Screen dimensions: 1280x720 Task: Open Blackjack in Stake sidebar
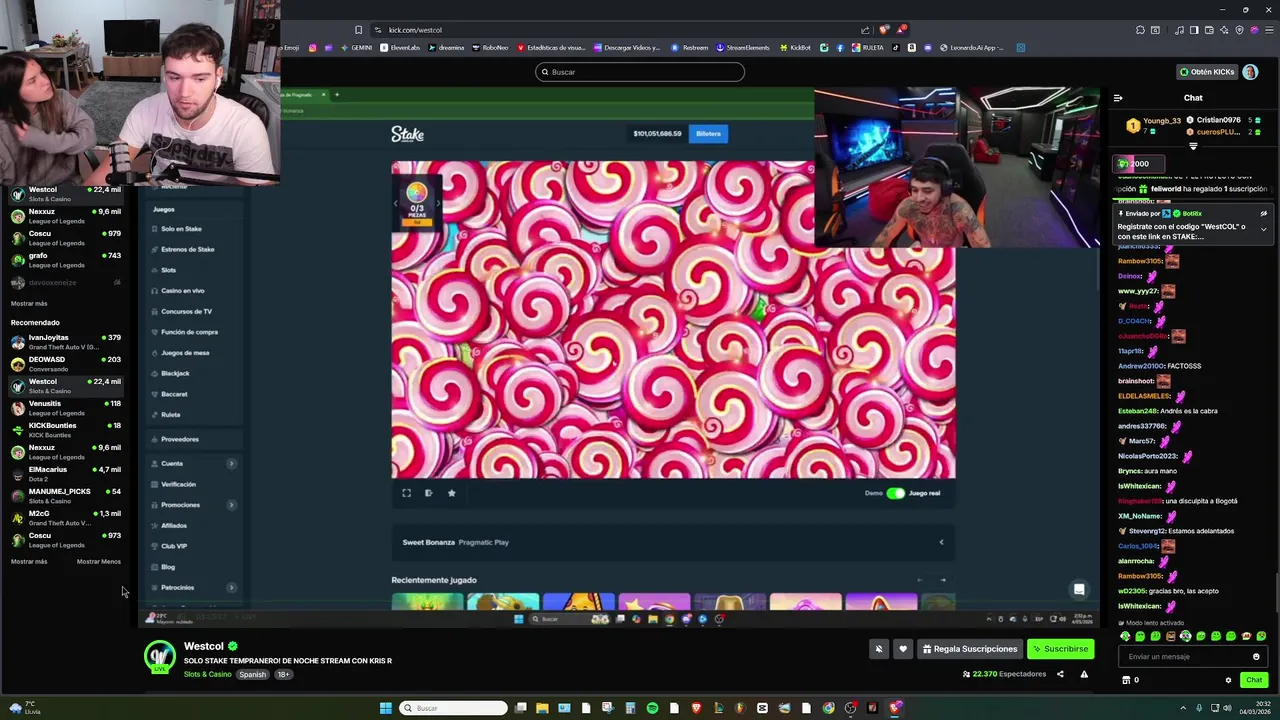tap(175, 373)
